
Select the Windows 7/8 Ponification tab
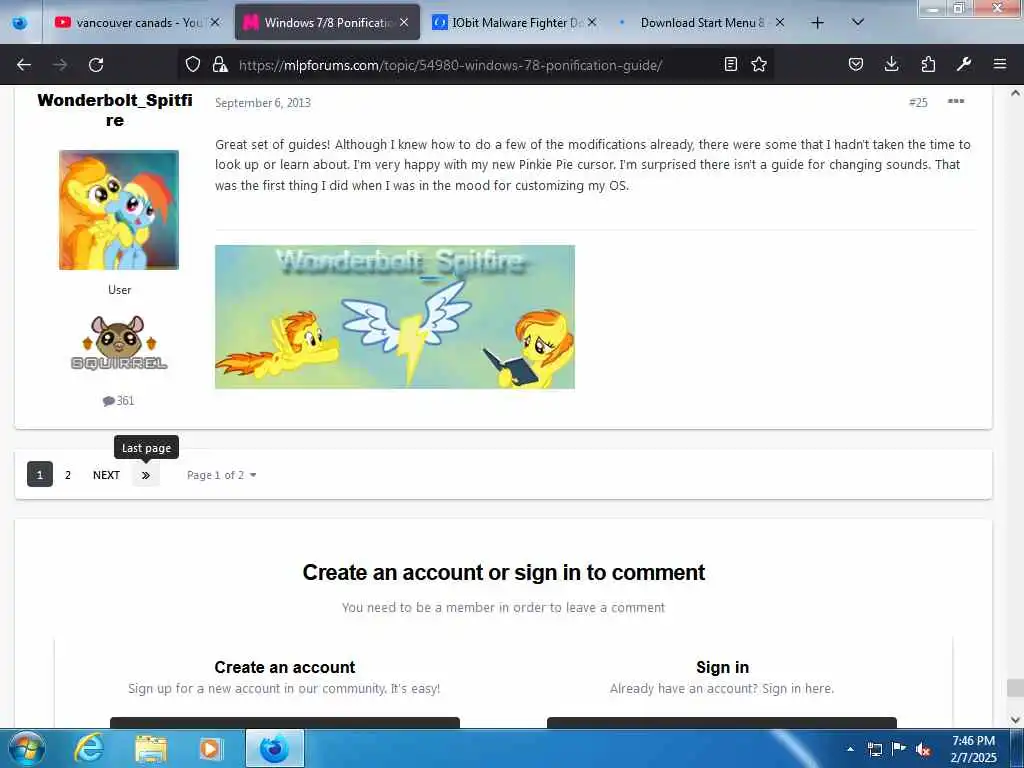(x=327, y=22)
